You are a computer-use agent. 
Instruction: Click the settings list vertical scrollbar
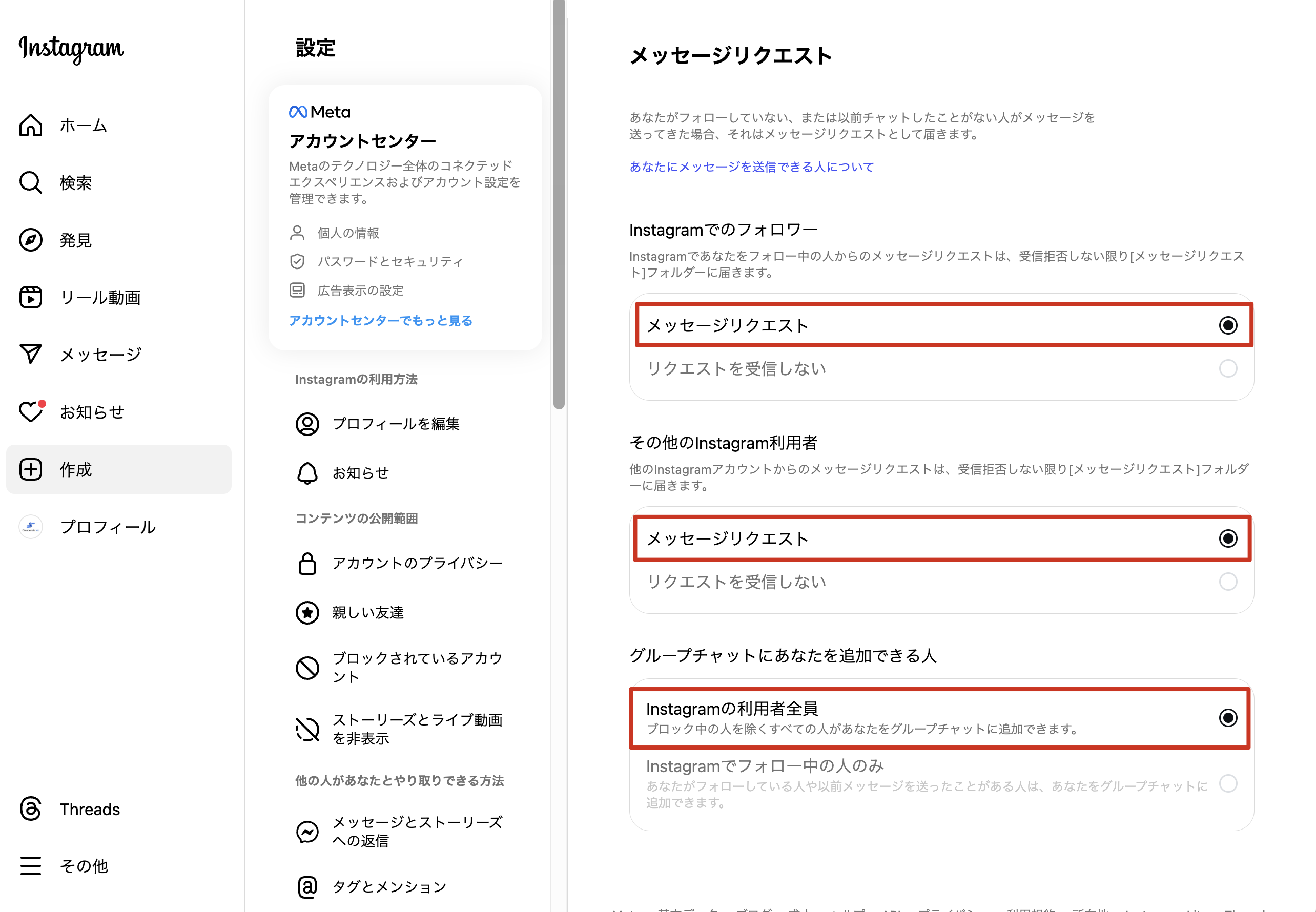pos(559,204)
